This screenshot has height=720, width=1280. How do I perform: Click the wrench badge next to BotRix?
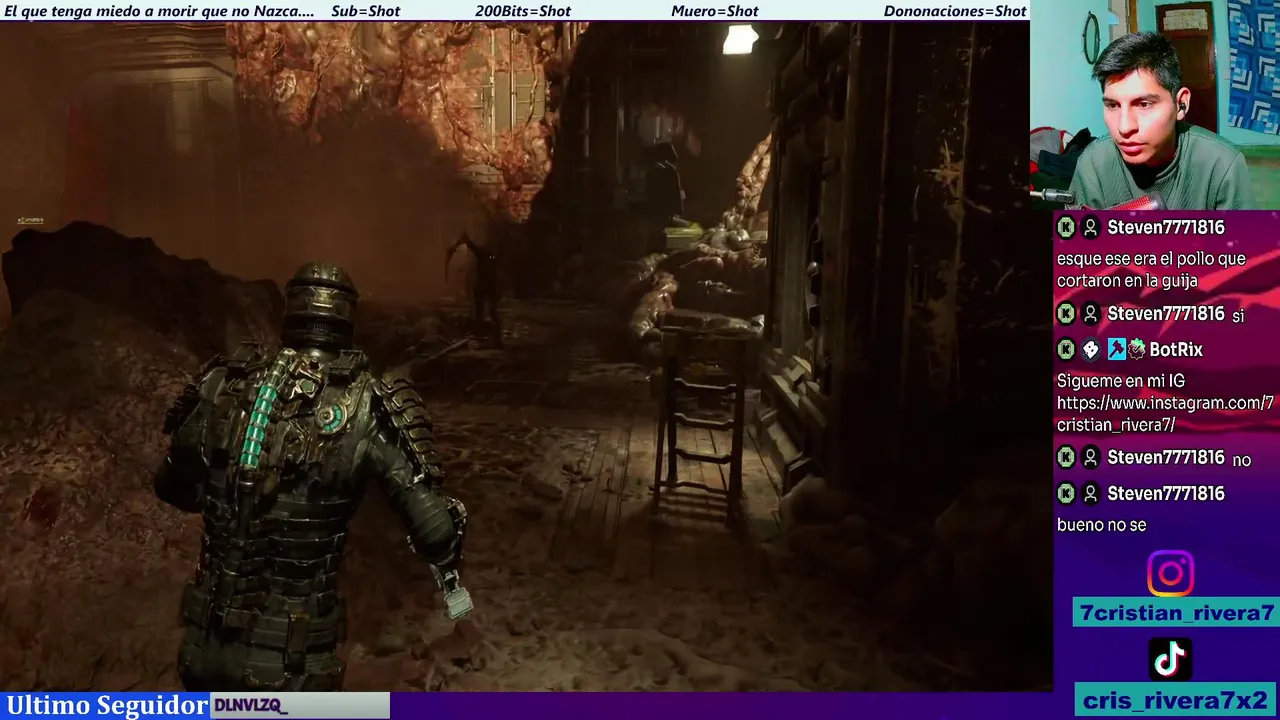1116,350
